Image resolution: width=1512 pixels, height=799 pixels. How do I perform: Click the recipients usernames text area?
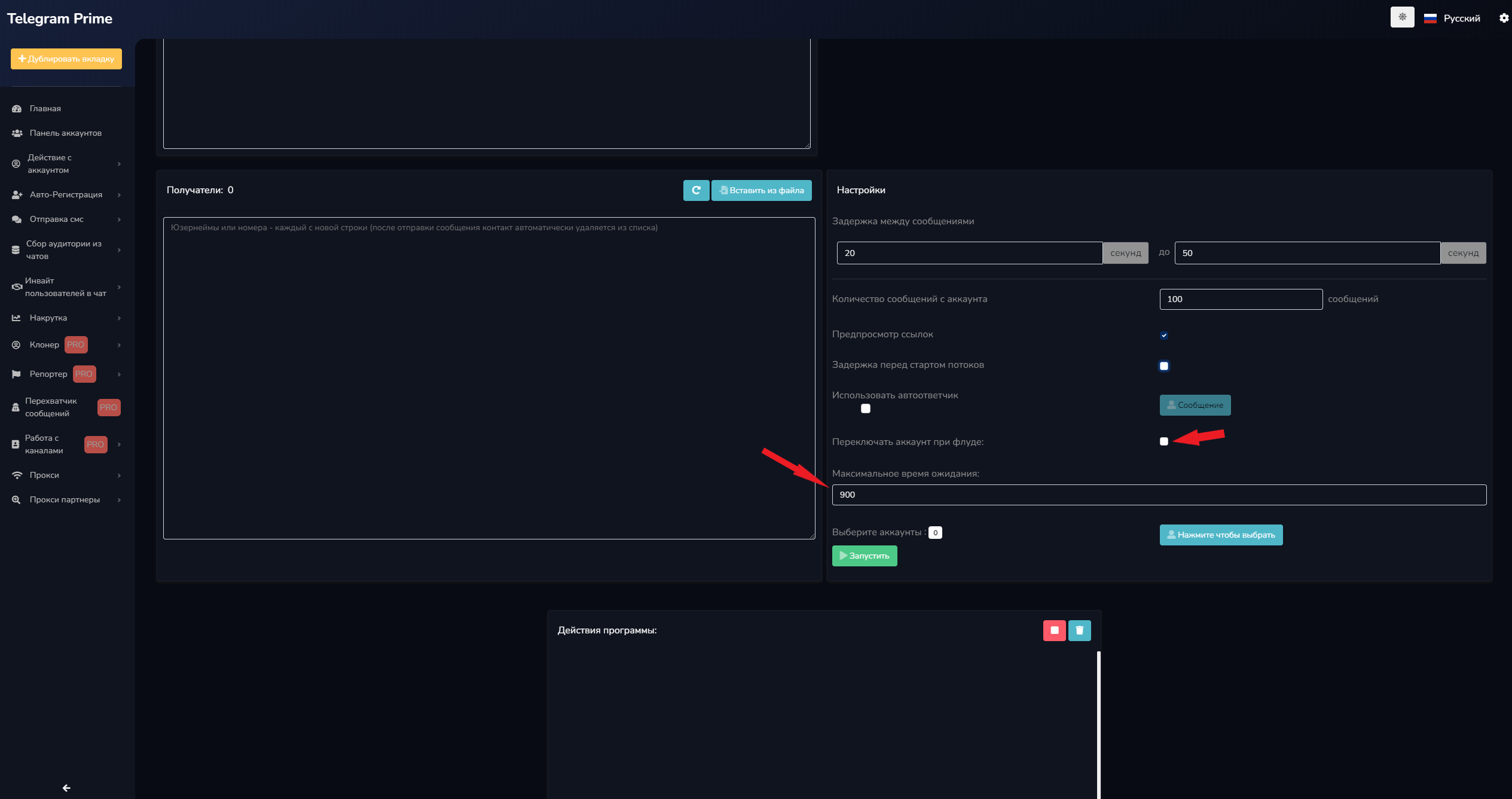click(x=489, y=378)
